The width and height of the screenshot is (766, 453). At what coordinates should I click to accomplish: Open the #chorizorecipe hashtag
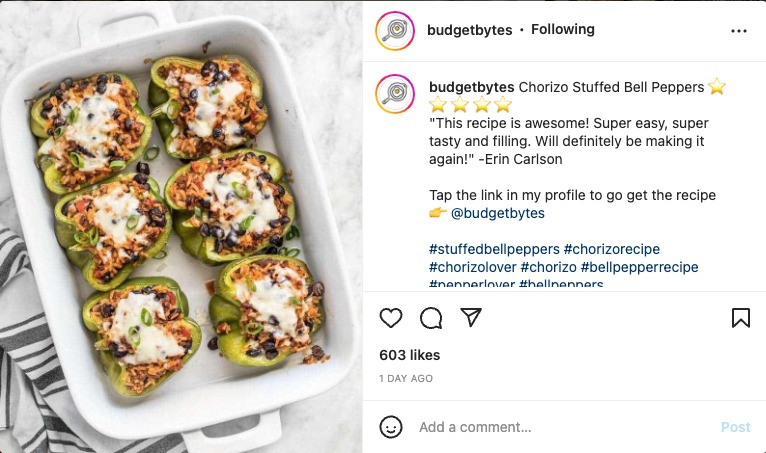click(612, 249)
